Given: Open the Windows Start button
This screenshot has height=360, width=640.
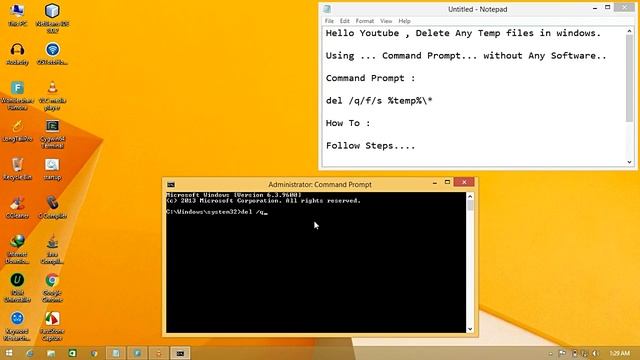Looking at the screenshot, I should 9,353.
